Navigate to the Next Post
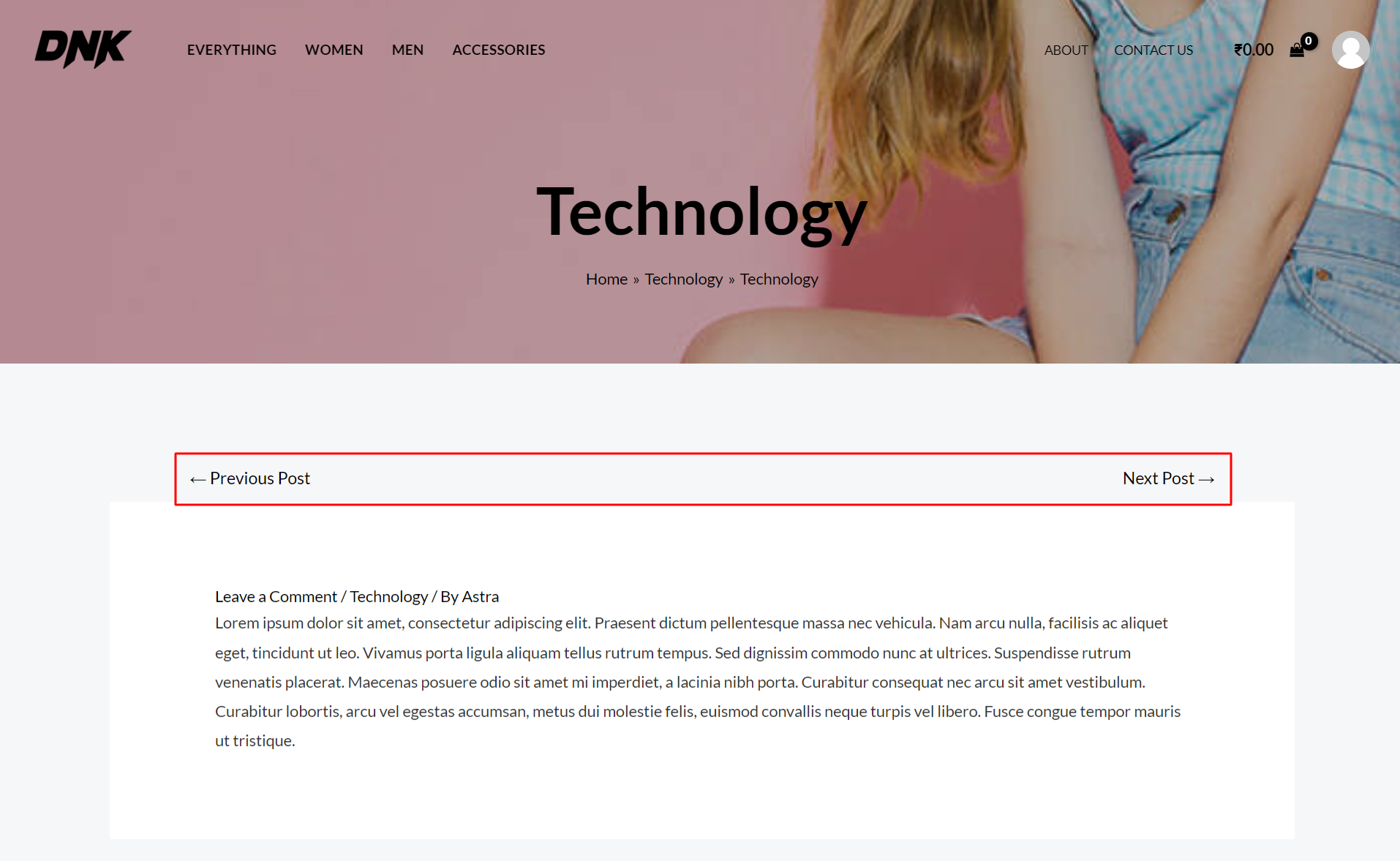The image size is (1400, 861). click(1167, 478)
